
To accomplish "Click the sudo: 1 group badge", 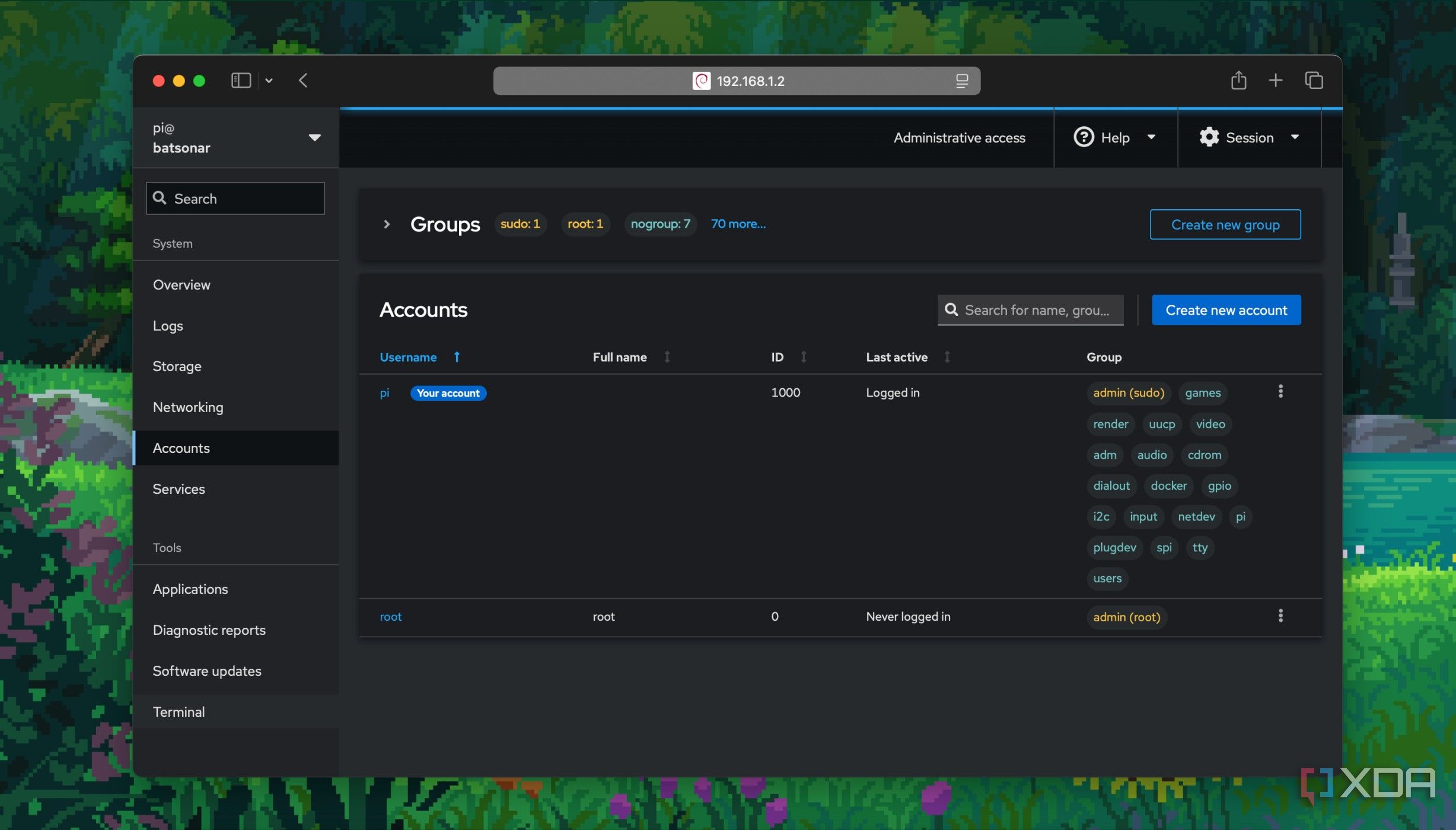I will point(520,224).
